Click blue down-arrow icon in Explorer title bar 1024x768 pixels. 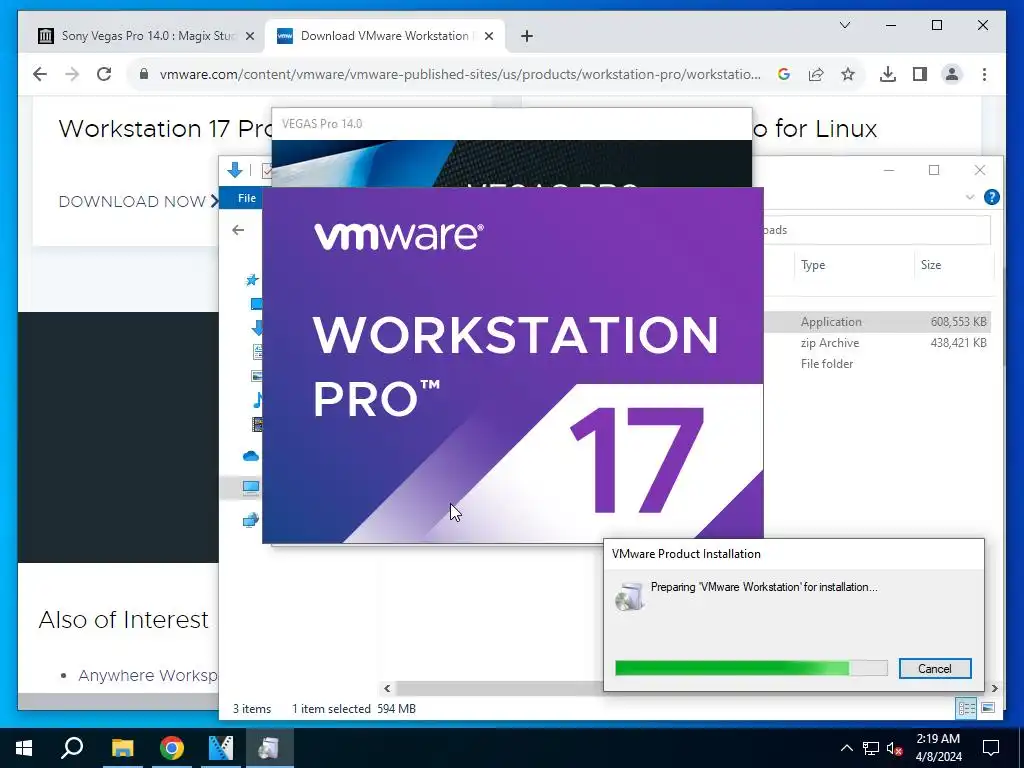[x=234, y=170]
